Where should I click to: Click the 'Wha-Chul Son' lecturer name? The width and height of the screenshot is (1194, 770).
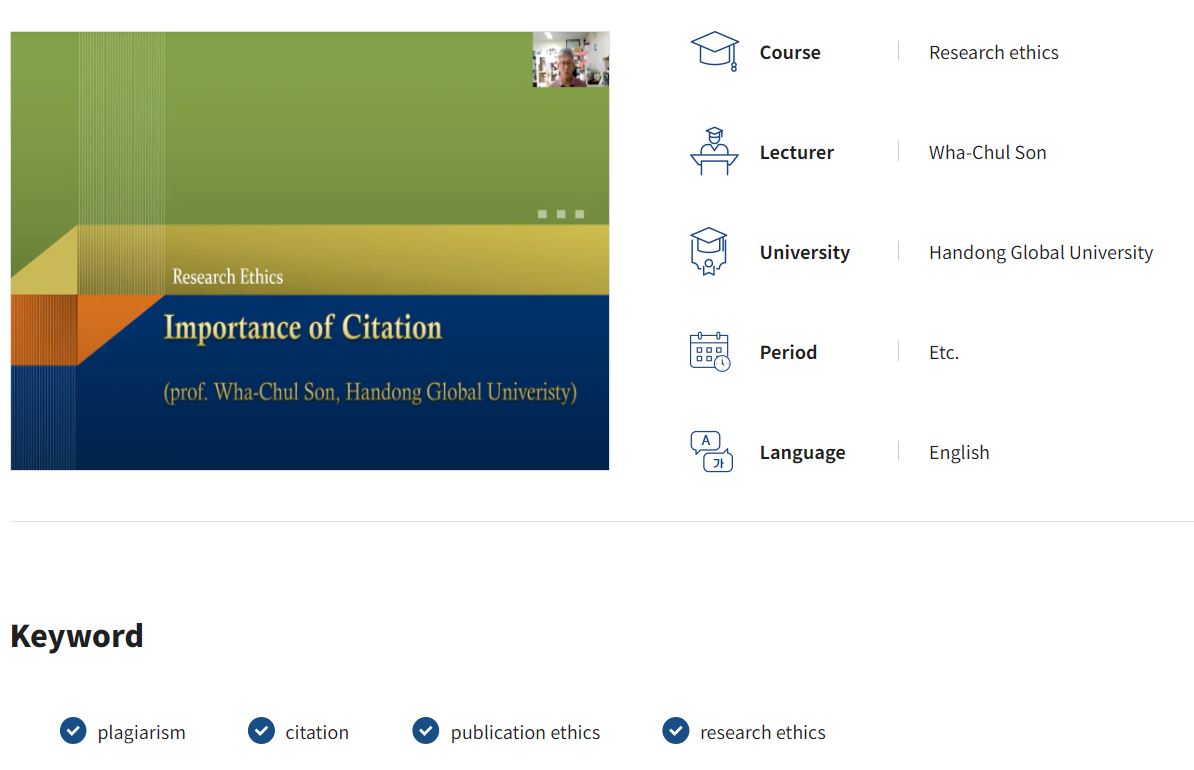coord(988,152)
